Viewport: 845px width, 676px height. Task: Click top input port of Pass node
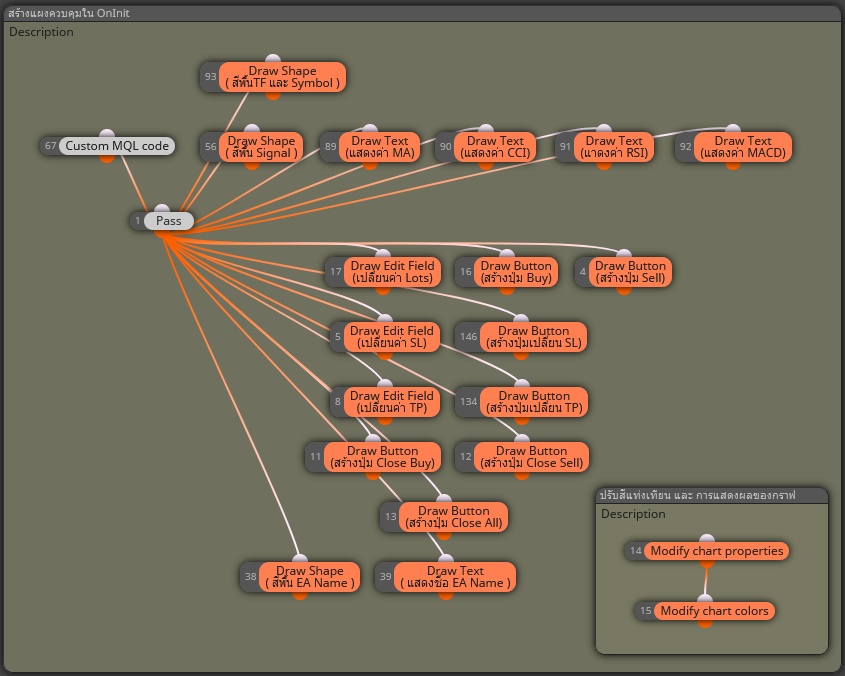click(x=162, y=209)
